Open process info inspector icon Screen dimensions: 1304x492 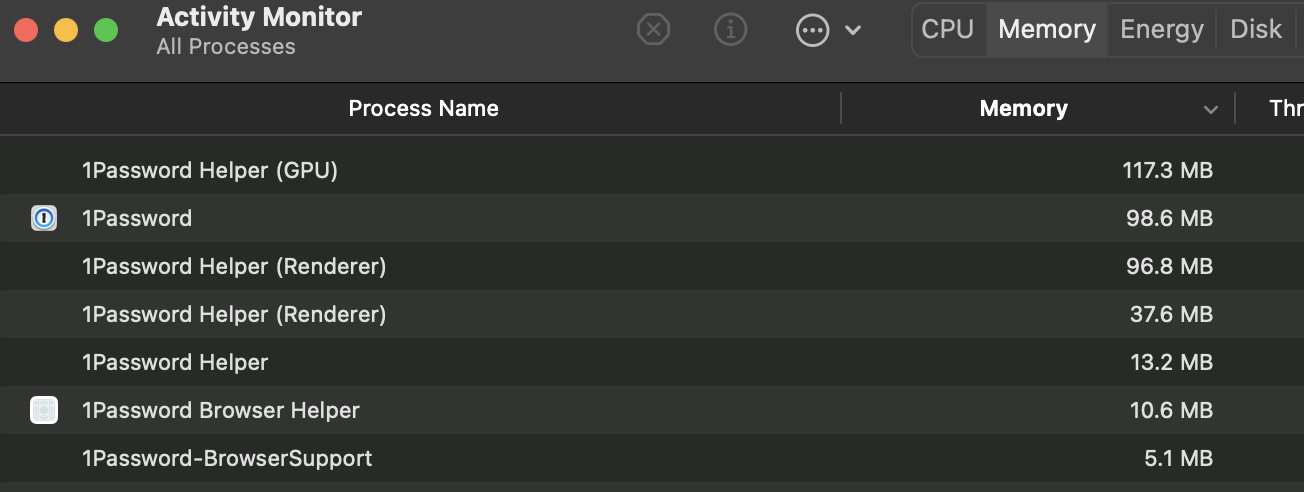coord(731,30)
